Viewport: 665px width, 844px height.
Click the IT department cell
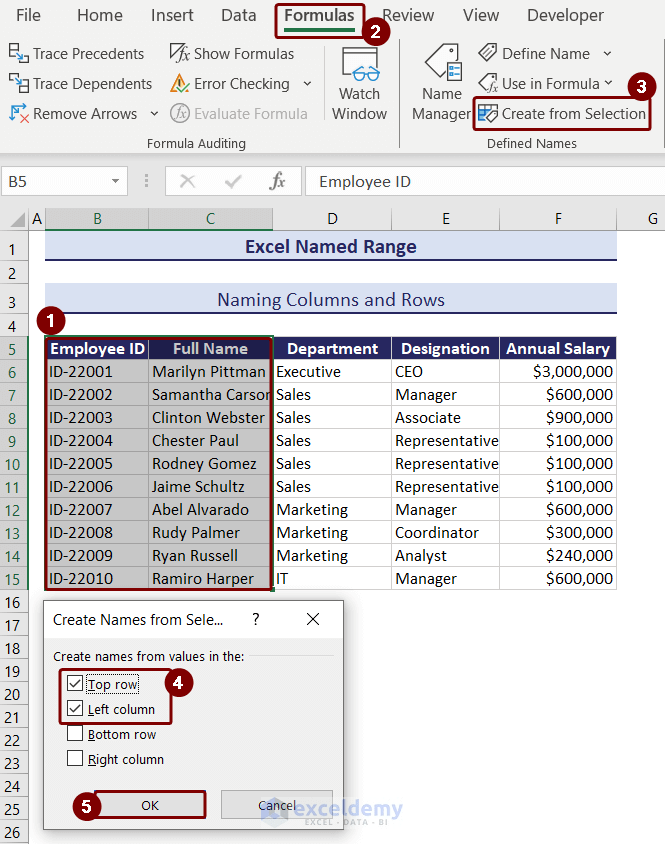[332, 579]
